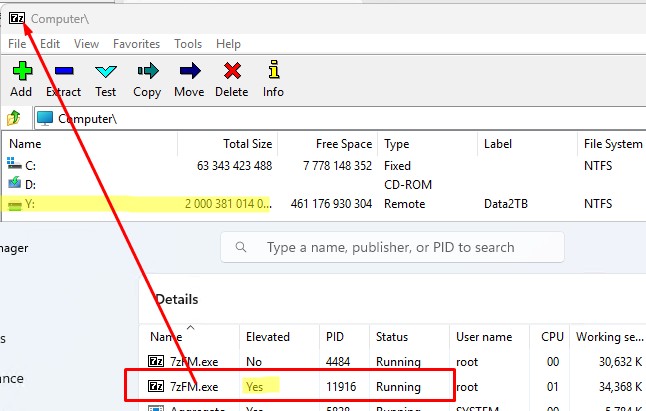Select the 63 343 423 488 total size cell

(x=234, y=166)
